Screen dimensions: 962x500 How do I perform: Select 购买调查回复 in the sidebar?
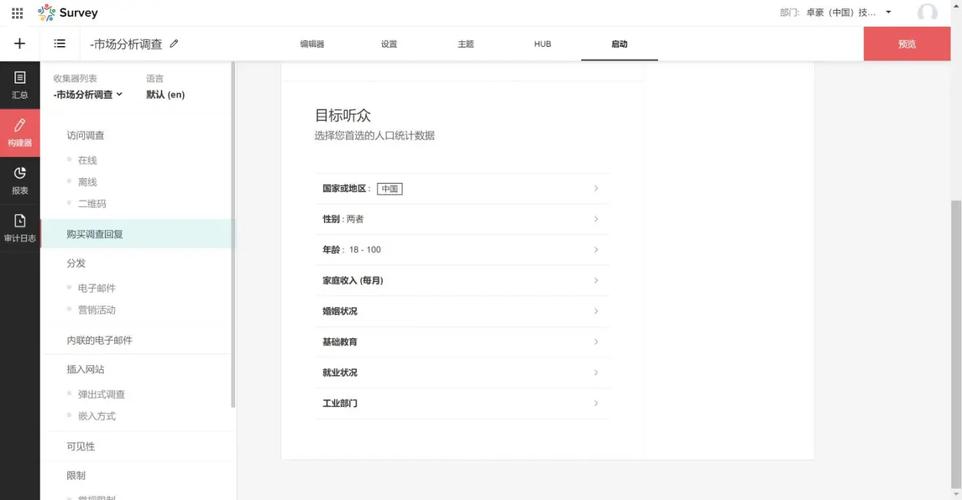click(x=136, y=234)
